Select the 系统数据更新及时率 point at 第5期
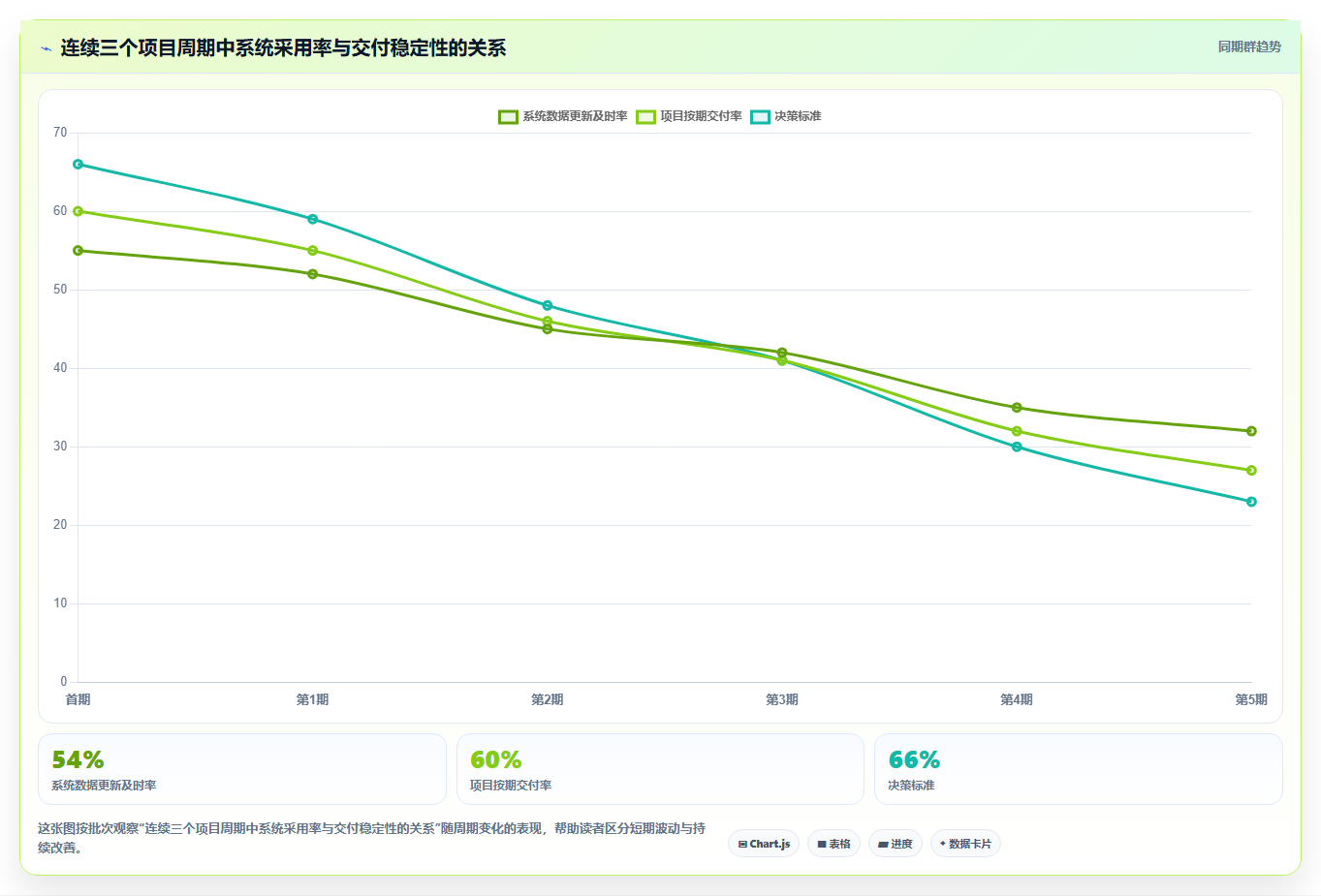Screen dimensions: 1321x896 click(x=1251, y=431)
